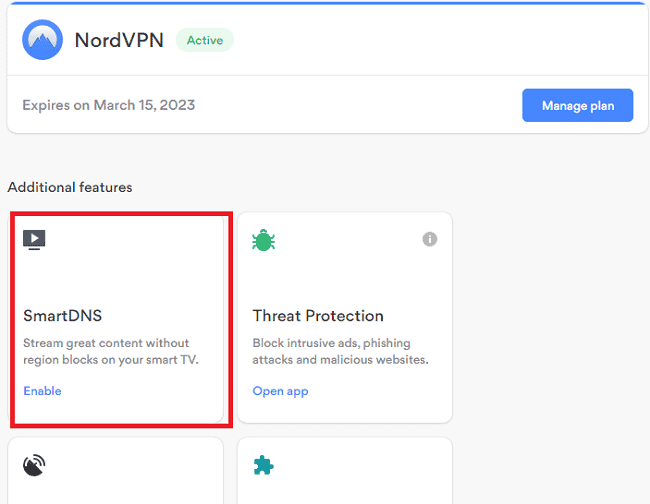Viewport: 650px width, 504px height.
Task: Open app link under Threat Protection
Action: coord(280,391)
